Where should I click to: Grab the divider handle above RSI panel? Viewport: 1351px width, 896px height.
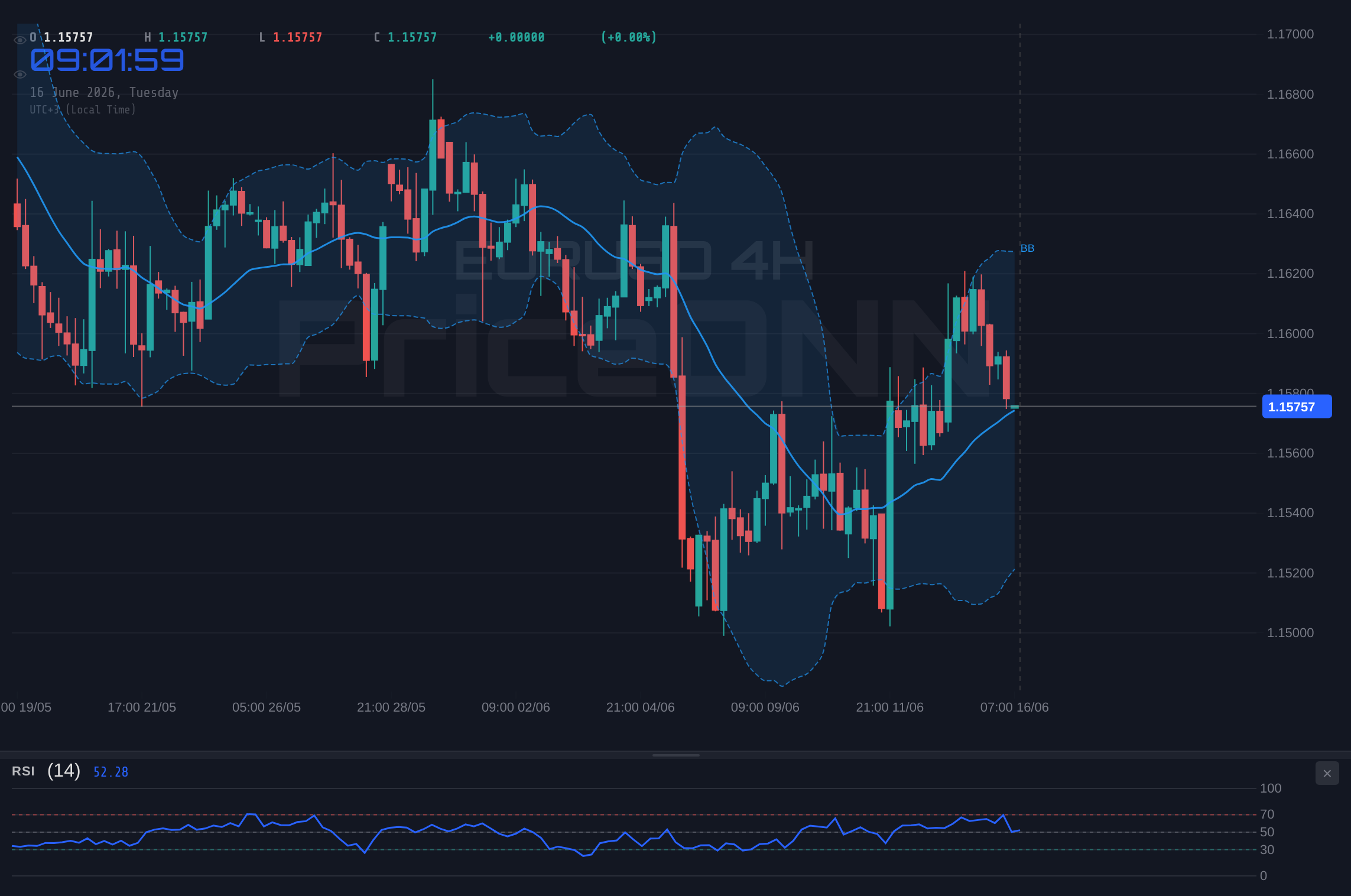click(675, 755)
